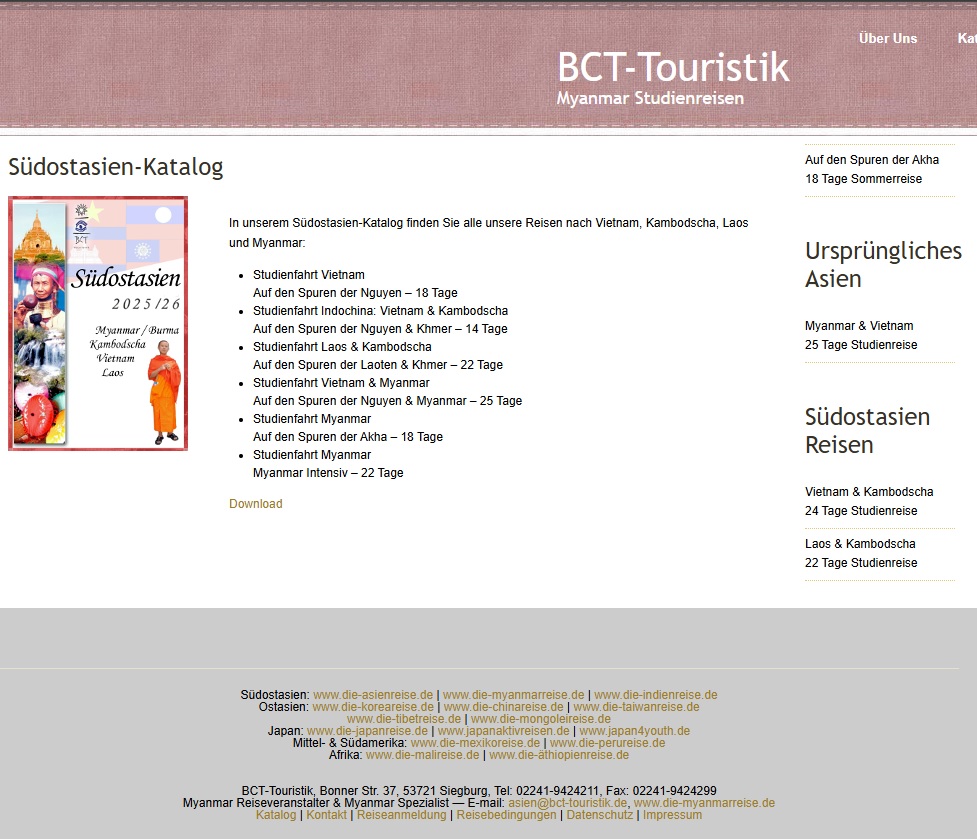The height and width of the screenshot is (839, 977).
Task: Open the Katalog footer link
Action: click(276, 815)
